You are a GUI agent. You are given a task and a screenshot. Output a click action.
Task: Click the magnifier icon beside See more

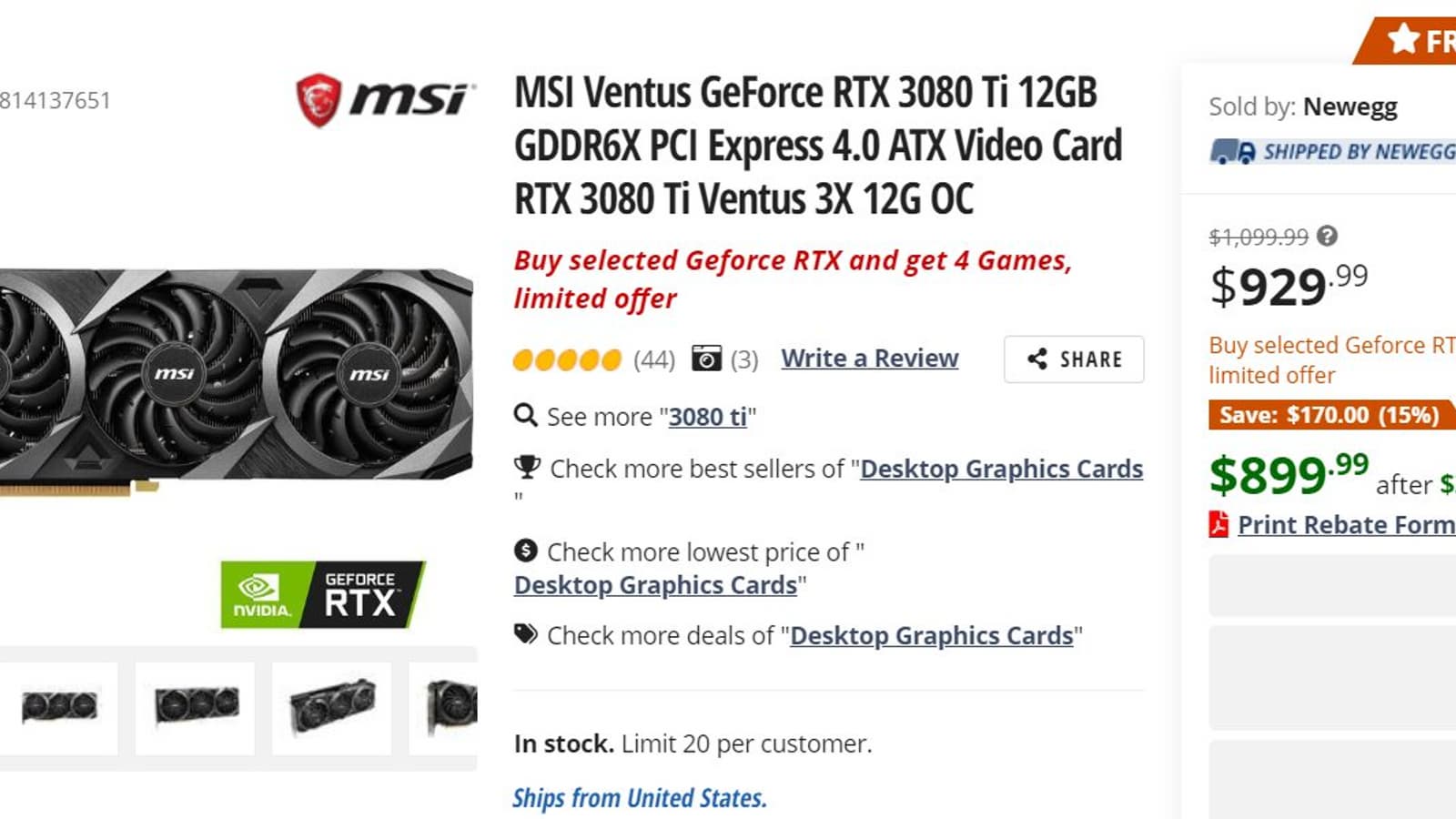(x=525, y=416)
